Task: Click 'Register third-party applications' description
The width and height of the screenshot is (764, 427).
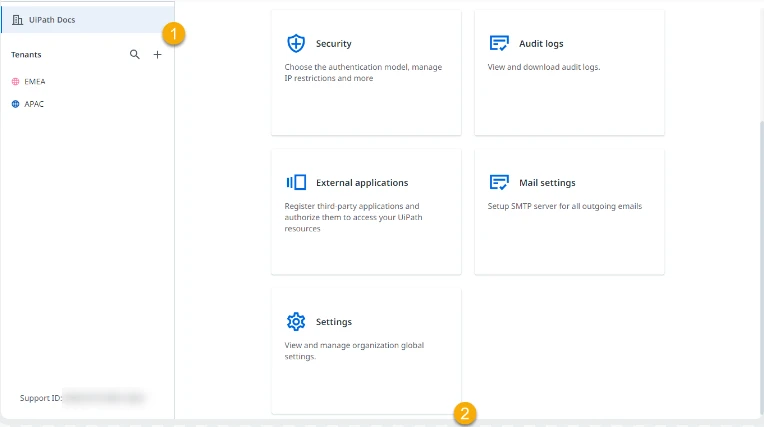Action: pos(353,217)
